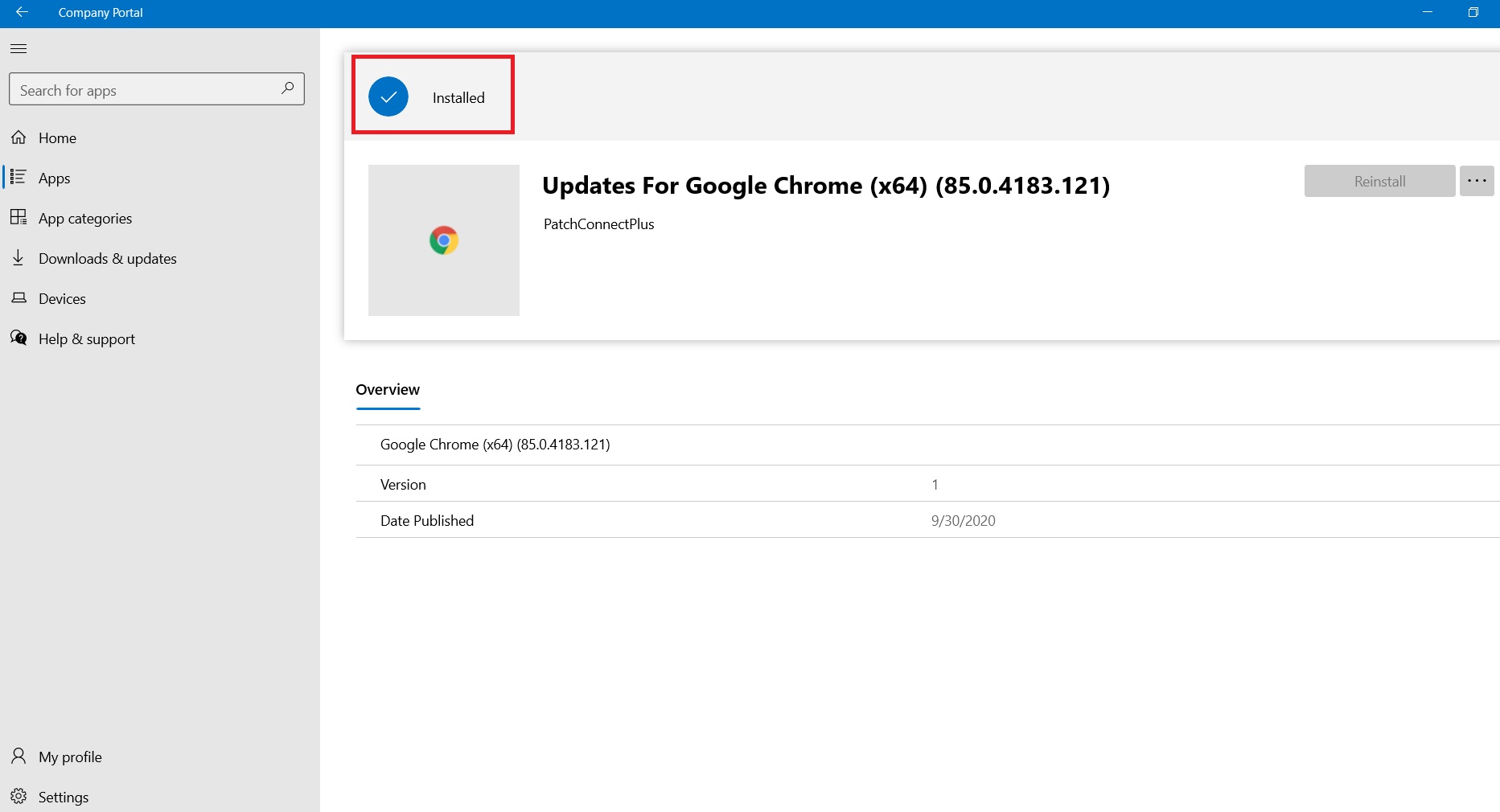1500x812 pixels.
Task: Open Help & support
Action: pyautogui.click(x=87, y=339)
